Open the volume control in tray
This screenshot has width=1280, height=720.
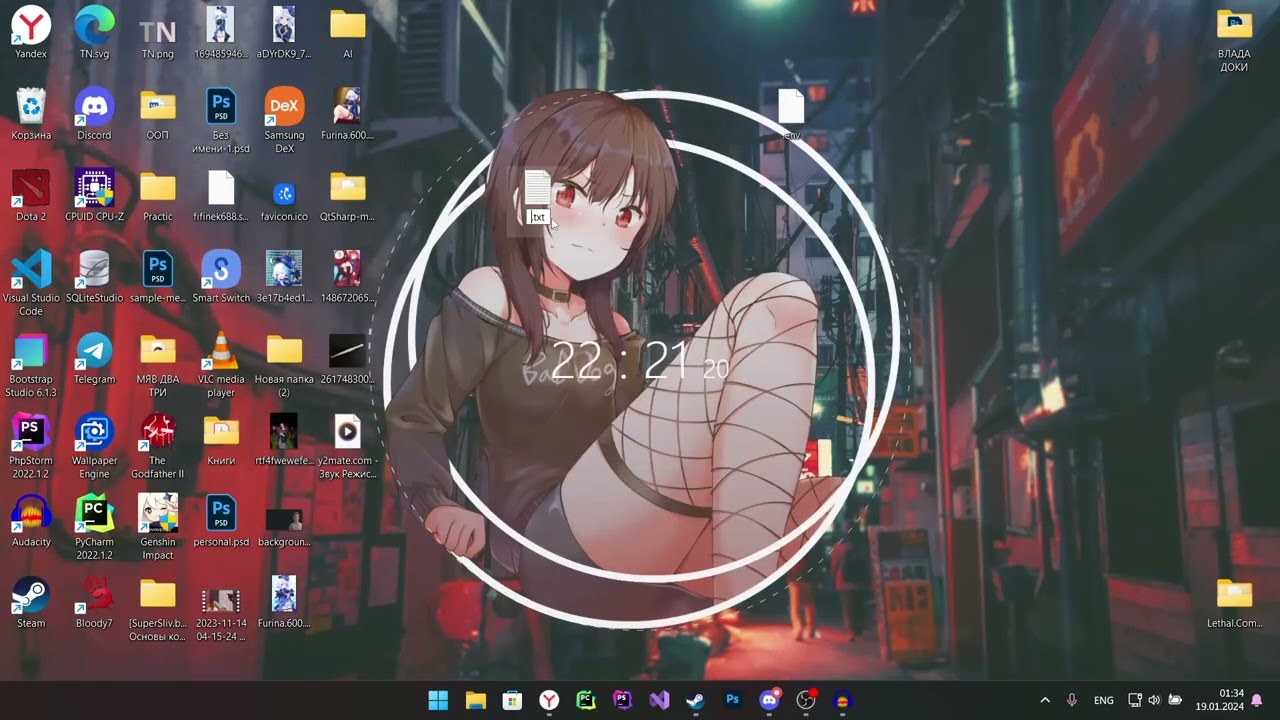coord(1154,700)
